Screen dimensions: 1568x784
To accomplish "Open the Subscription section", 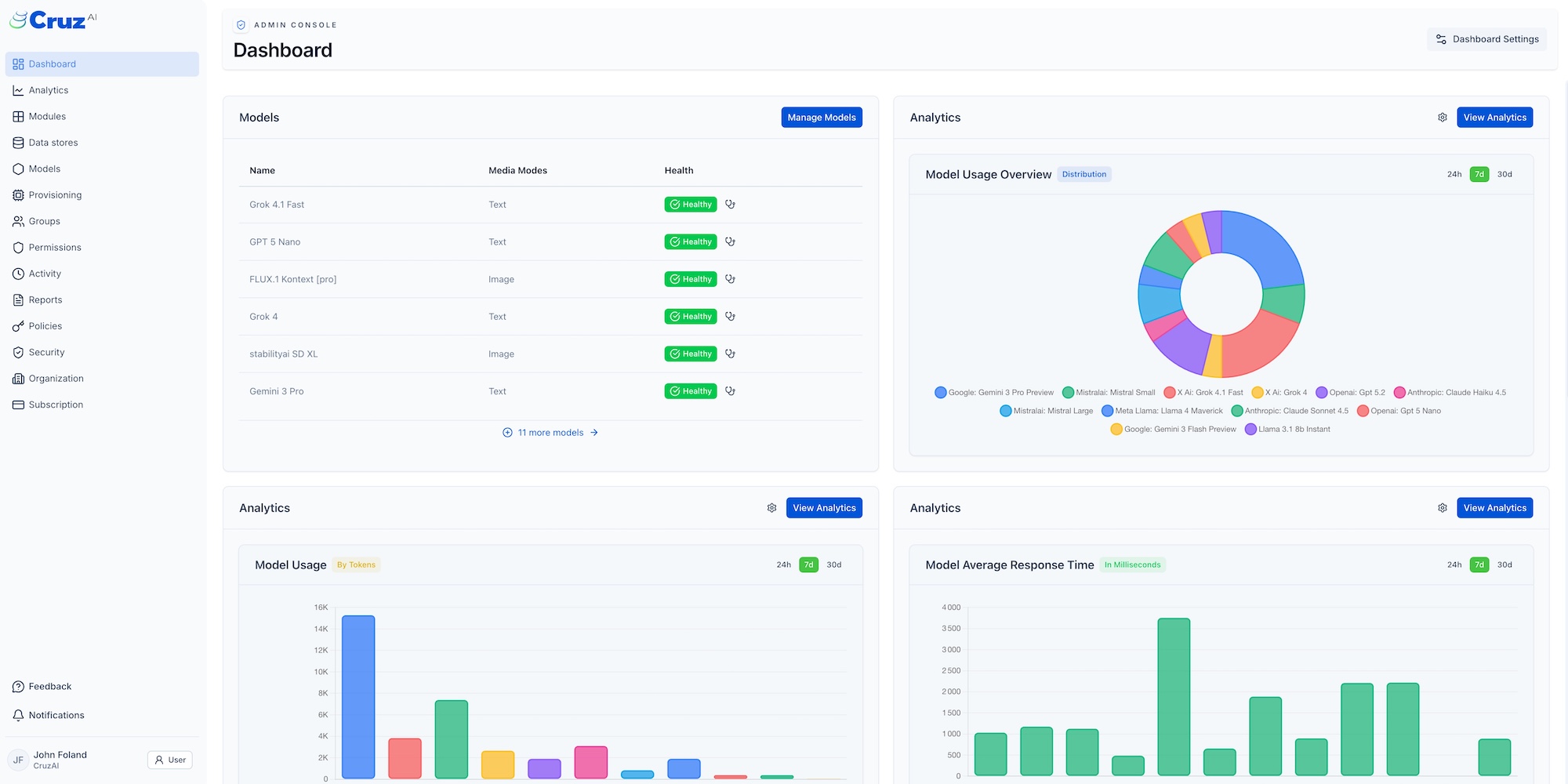I will (55, 405).
